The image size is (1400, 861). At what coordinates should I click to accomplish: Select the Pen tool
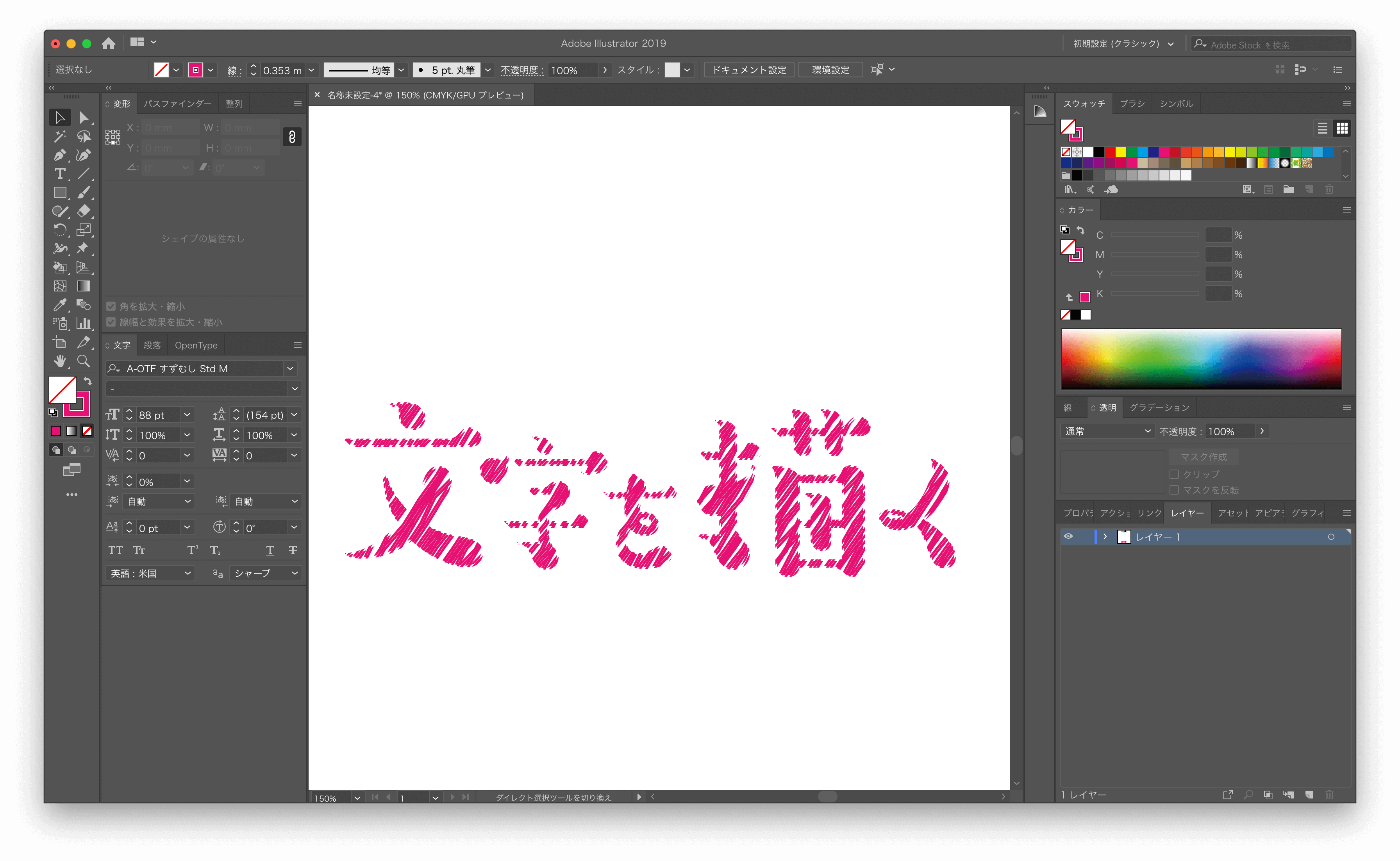tap(59, 155)
